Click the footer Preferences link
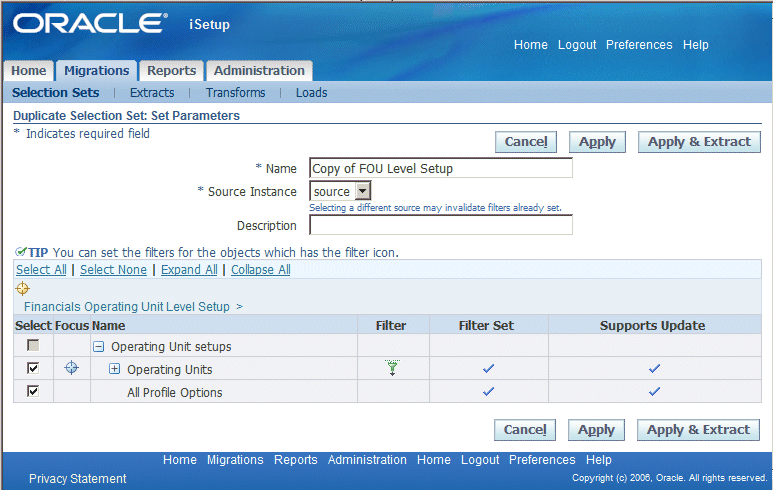773x490 pixels. pyautogui.click(x=542, y=460)
